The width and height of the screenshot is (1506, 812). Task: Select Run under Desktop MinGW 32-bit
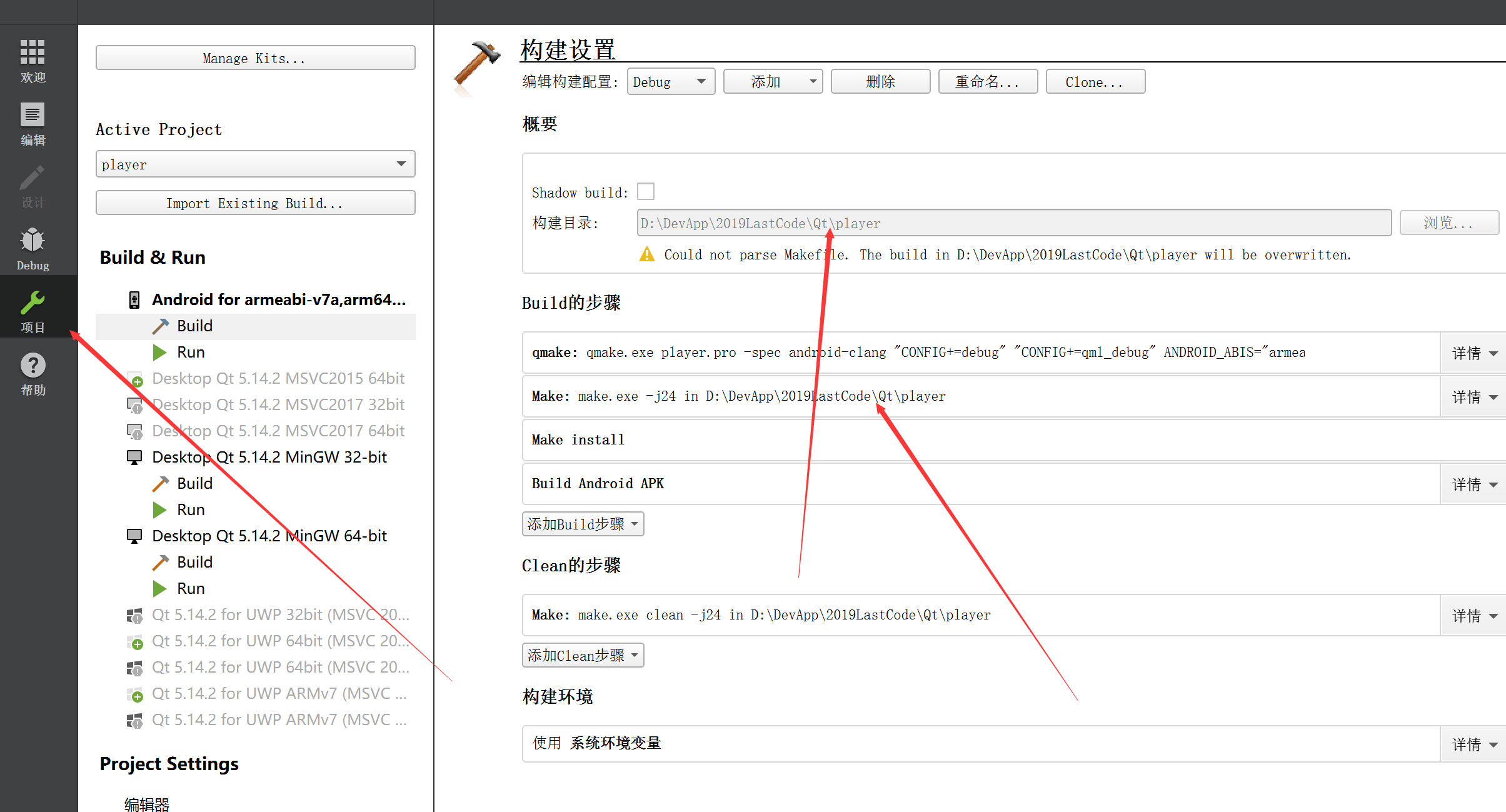click(191, 510)
